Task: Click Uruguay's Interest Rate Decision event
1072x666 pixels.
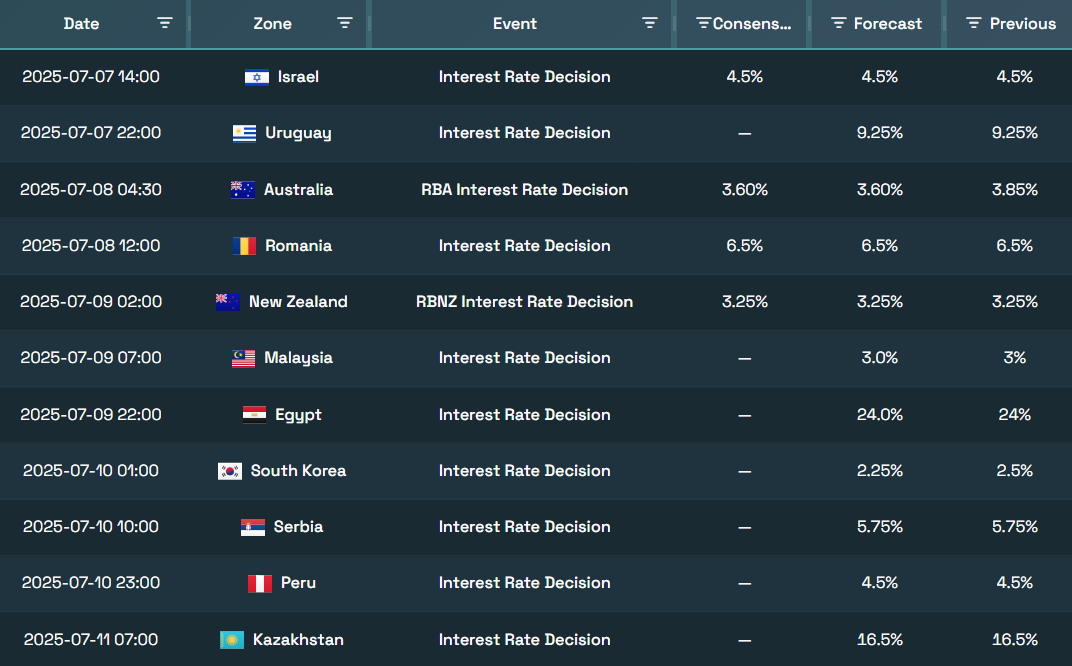Action: (524, 133)
